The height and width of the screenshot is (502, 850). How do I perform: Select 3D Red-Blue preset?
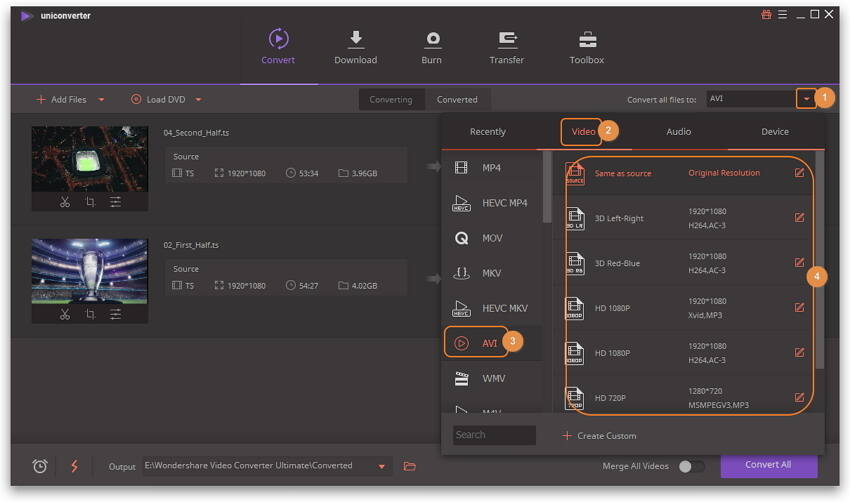click(x=683, y=263)
